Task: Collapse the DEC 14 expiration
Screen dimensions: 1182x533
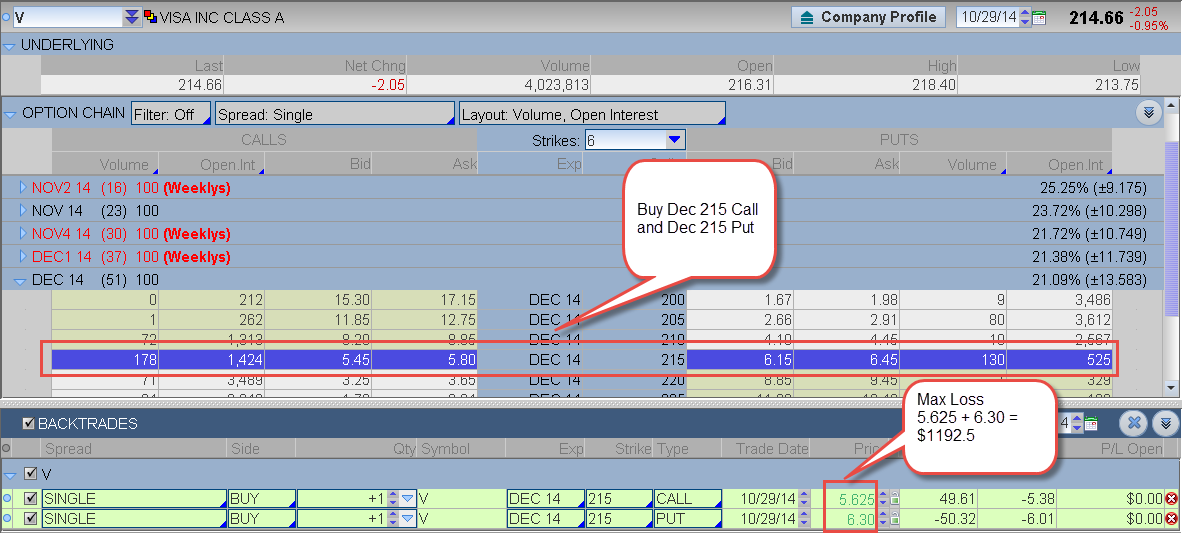Action: [x=20, y=280]
